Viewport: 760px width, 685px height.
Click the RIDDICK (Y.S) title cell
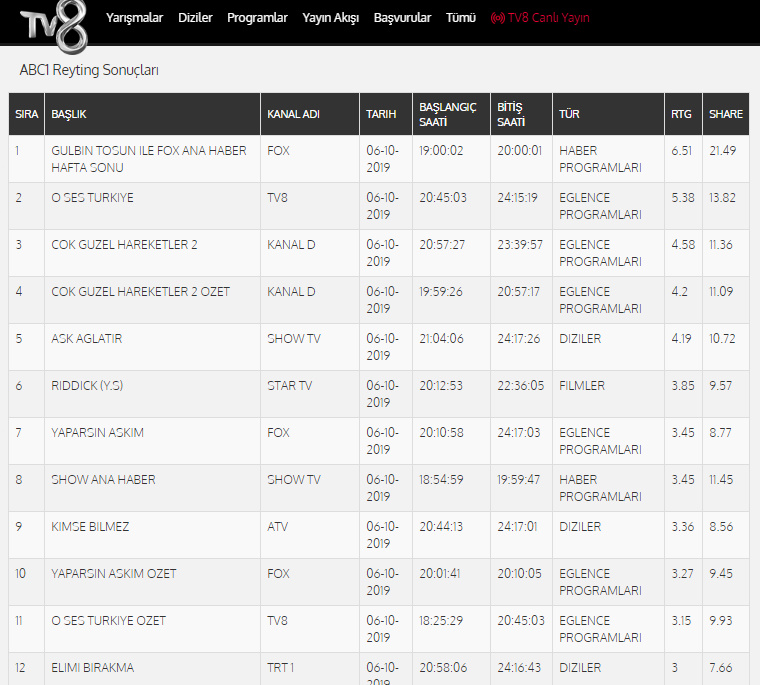(87, 386)
